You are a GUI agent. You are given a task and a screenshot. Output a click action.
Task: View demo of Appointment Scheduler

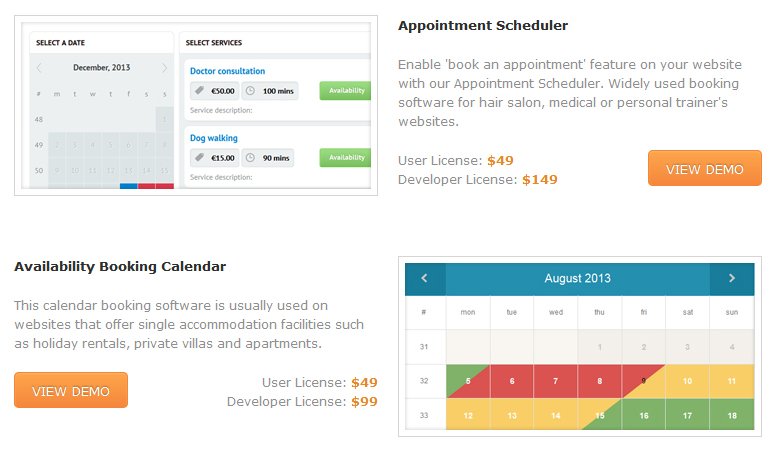[704, 169]
